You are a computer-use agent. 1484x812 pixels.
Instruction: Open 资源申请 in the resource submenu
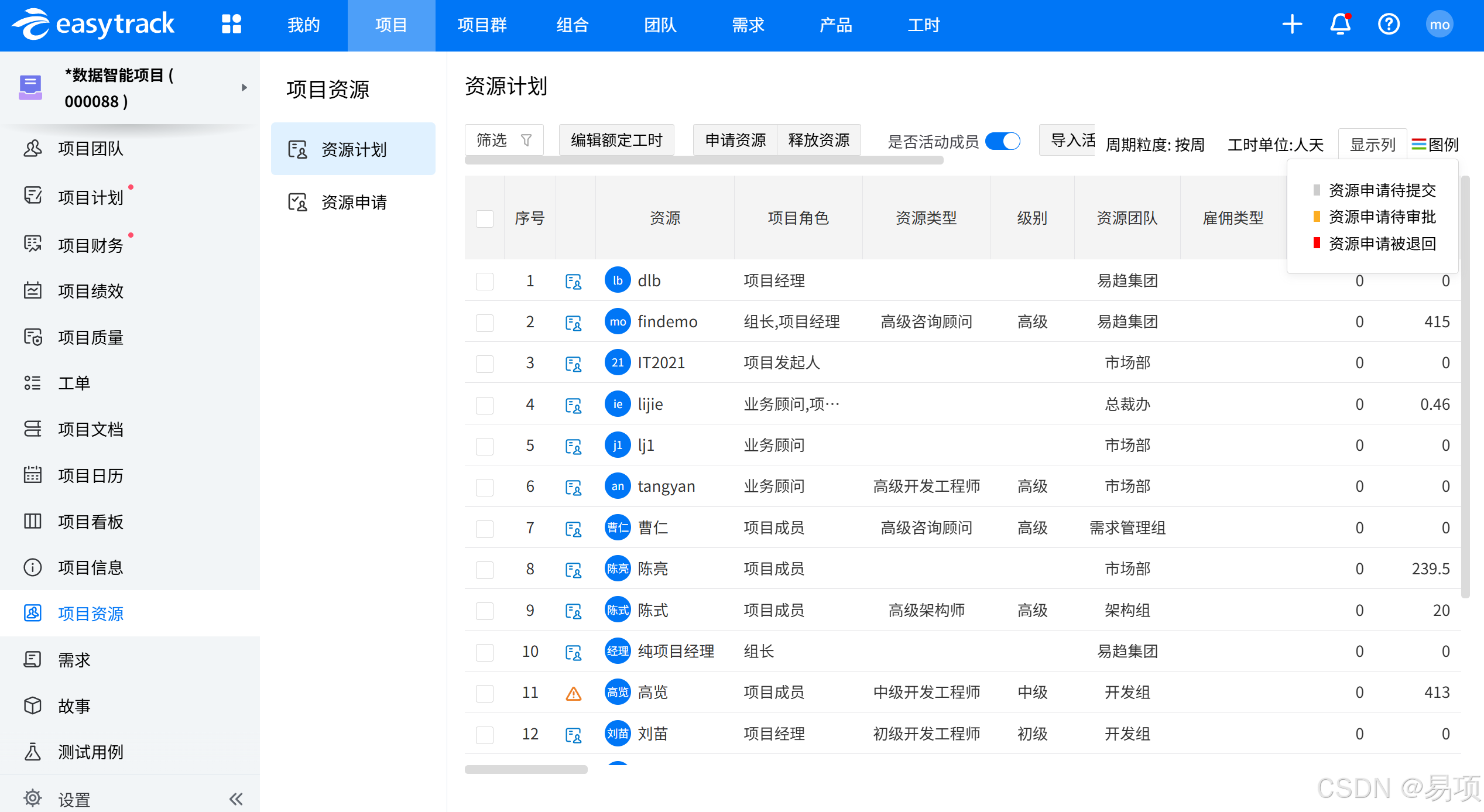click(353, 203)
